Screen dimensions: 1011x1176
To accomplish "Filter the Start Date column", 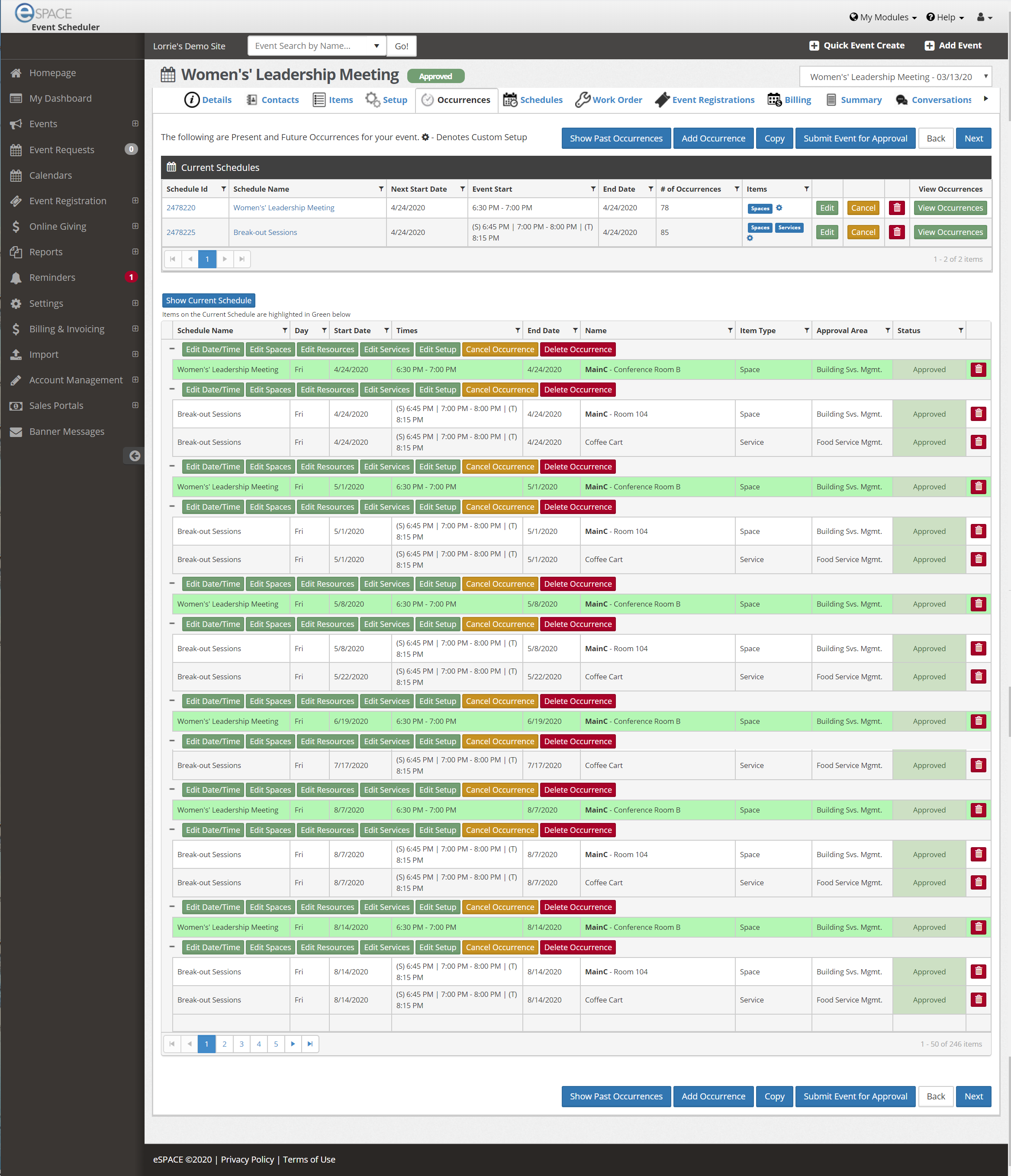I will (x=386, y=330).
